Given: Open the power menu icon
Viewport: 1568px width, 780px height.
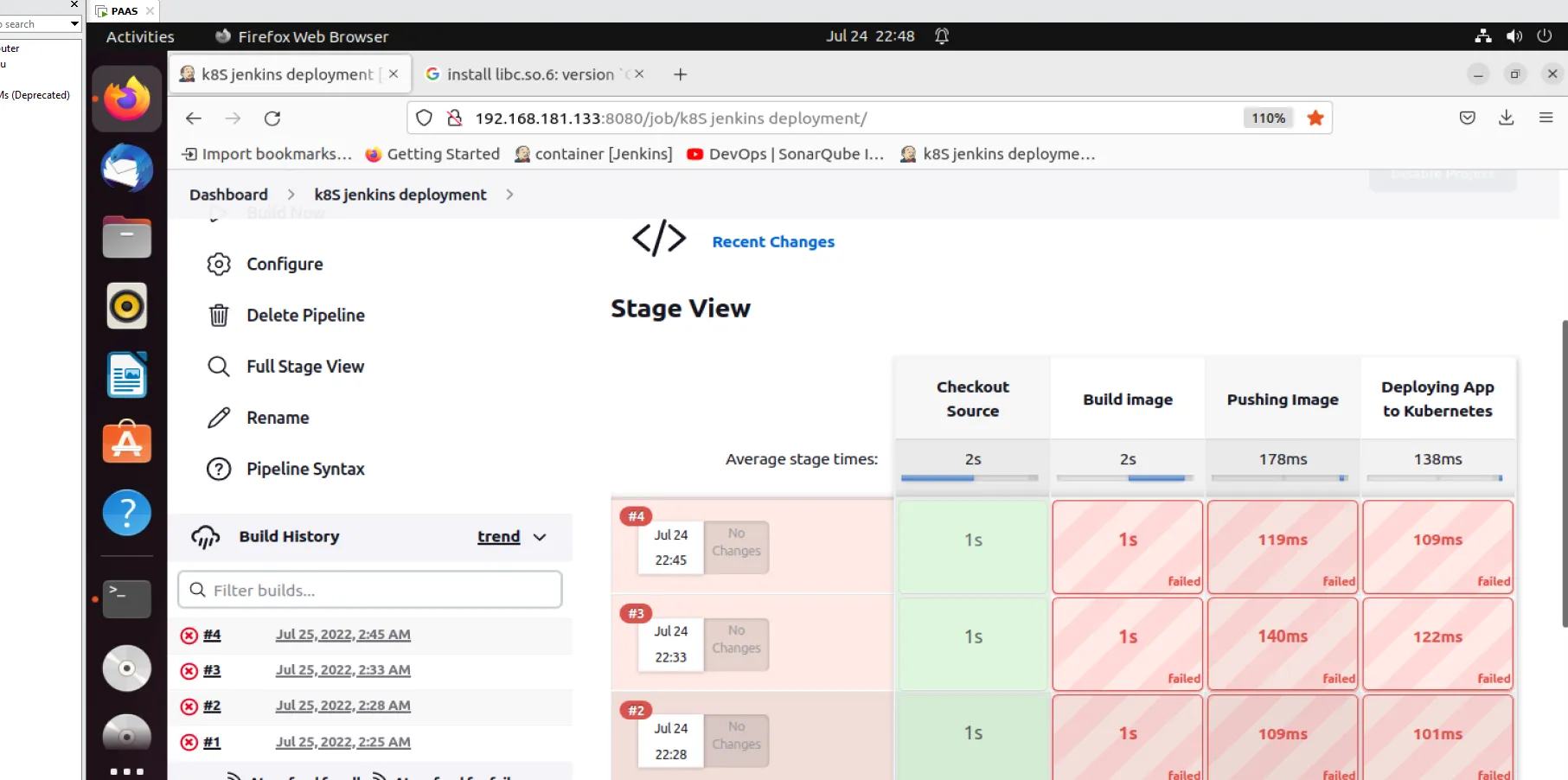Looking at the screenshot, I should click(x=1545, y=36).
